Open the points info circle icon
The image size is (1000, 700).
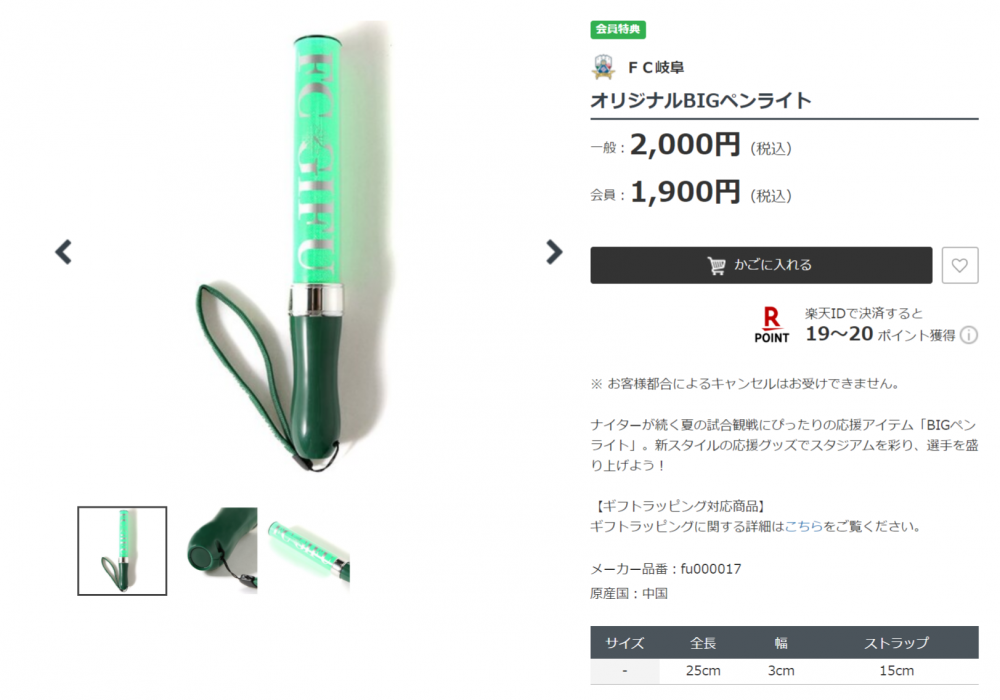point(969,335)
